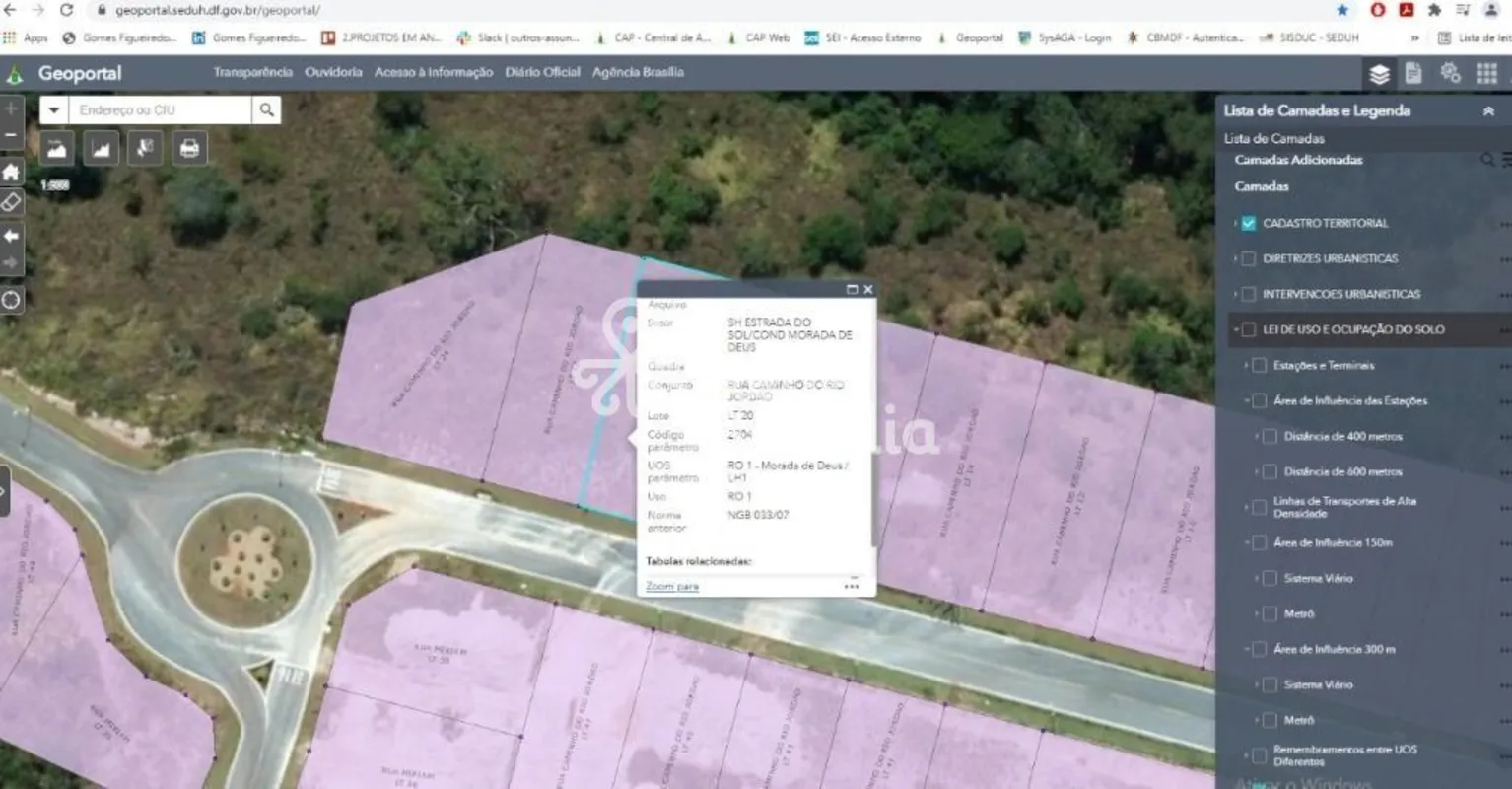Collapse the Lista de Camadas e Legenda panel

pos(1488,111)
